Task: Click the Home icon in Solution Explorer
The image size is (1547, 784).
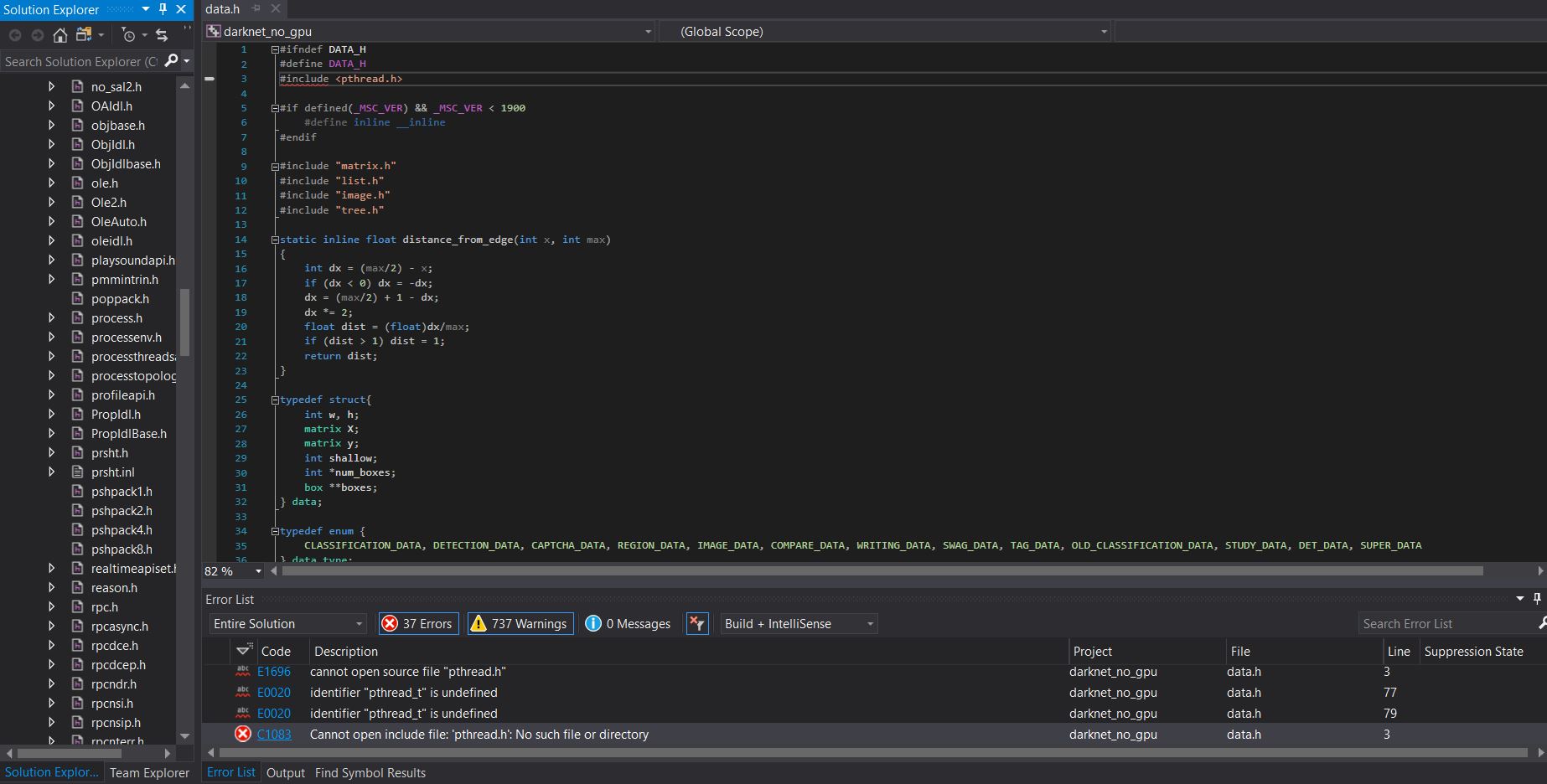Action: pyautogui.click(x=59, y=35)
